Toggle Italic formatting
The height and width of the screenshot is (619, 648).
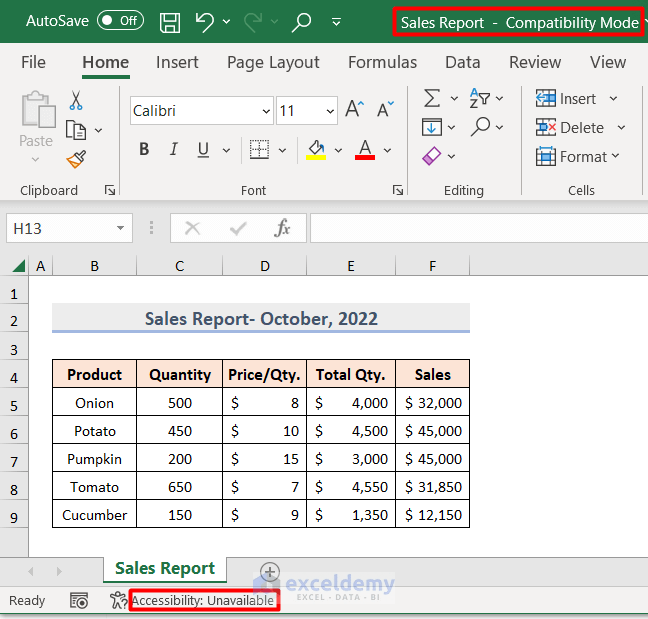[174, 149]
